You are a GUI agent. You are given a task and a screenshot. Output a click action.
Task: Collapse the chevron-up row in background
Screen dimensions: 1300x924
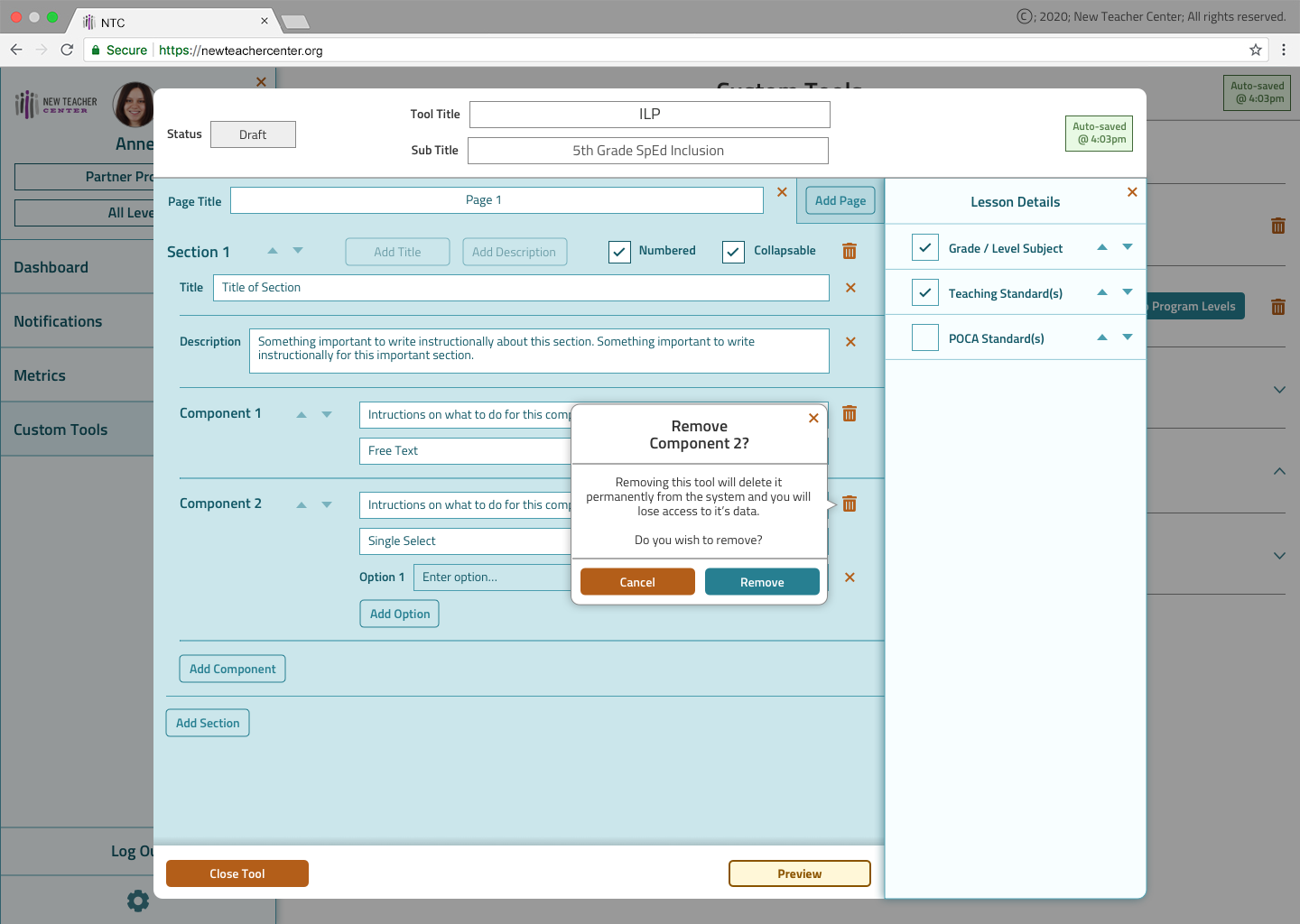click(1279, 471)
